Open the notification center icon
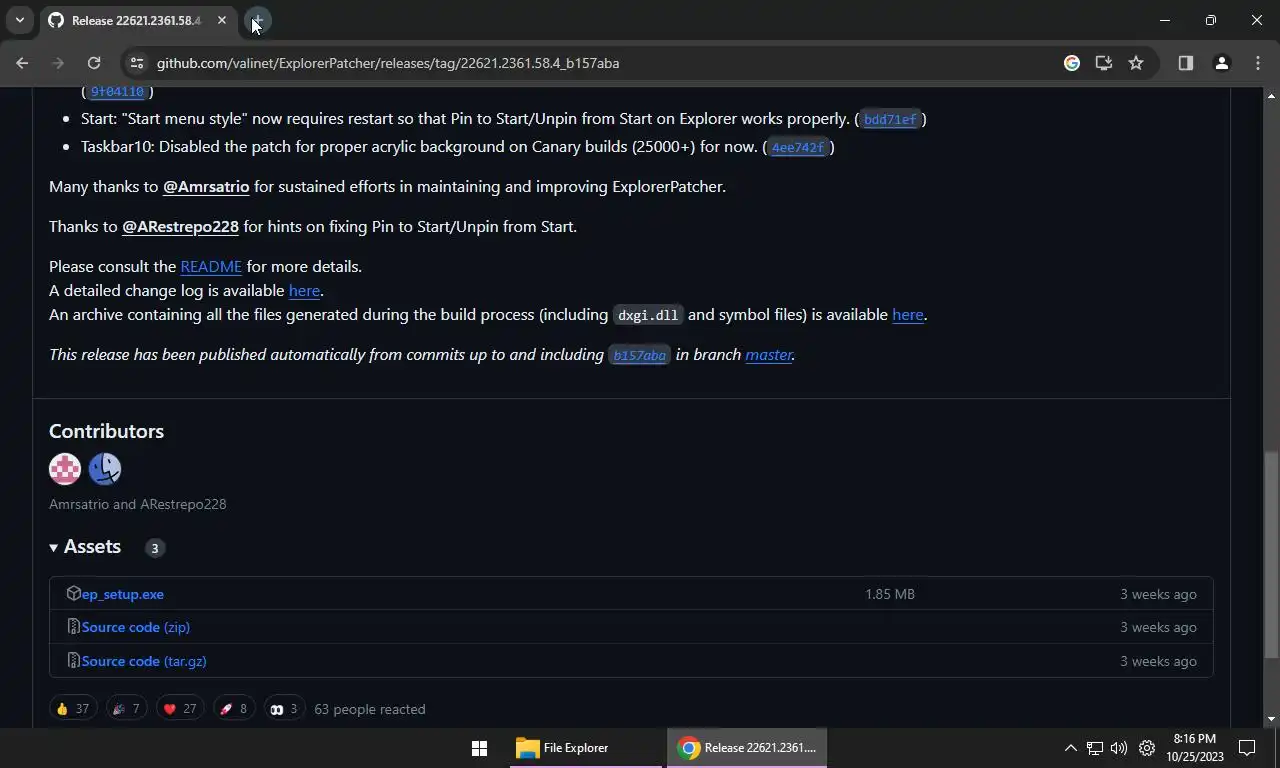The height and width of the screenshot is (768, 1280). coord(1247,748)
